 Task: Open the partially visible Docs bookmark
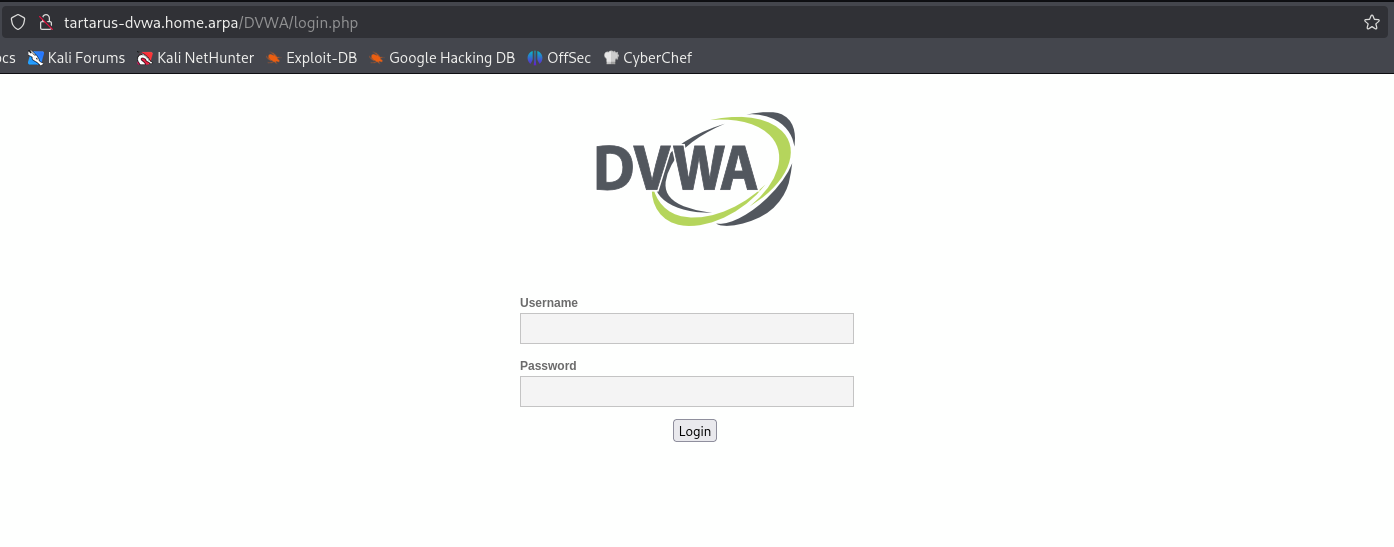(7, 58)
